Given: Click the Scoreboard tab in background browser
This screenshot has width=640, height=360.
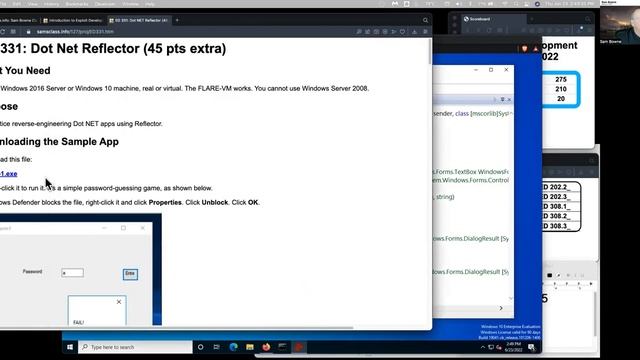Looking at the screenshot, I should tap(493, 19).
